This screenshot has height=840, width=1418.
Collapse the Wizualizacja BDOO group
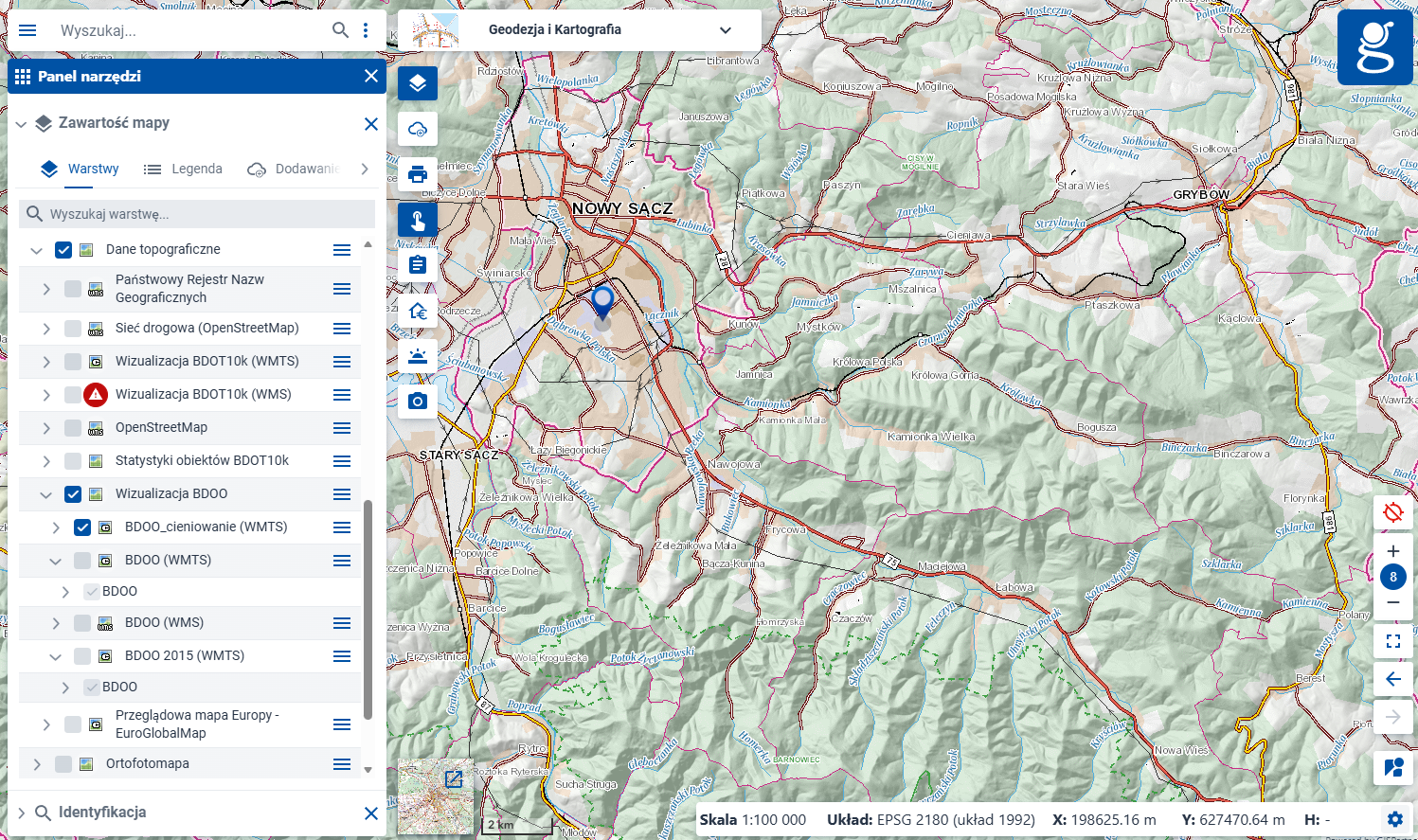[x=46, y=494]
